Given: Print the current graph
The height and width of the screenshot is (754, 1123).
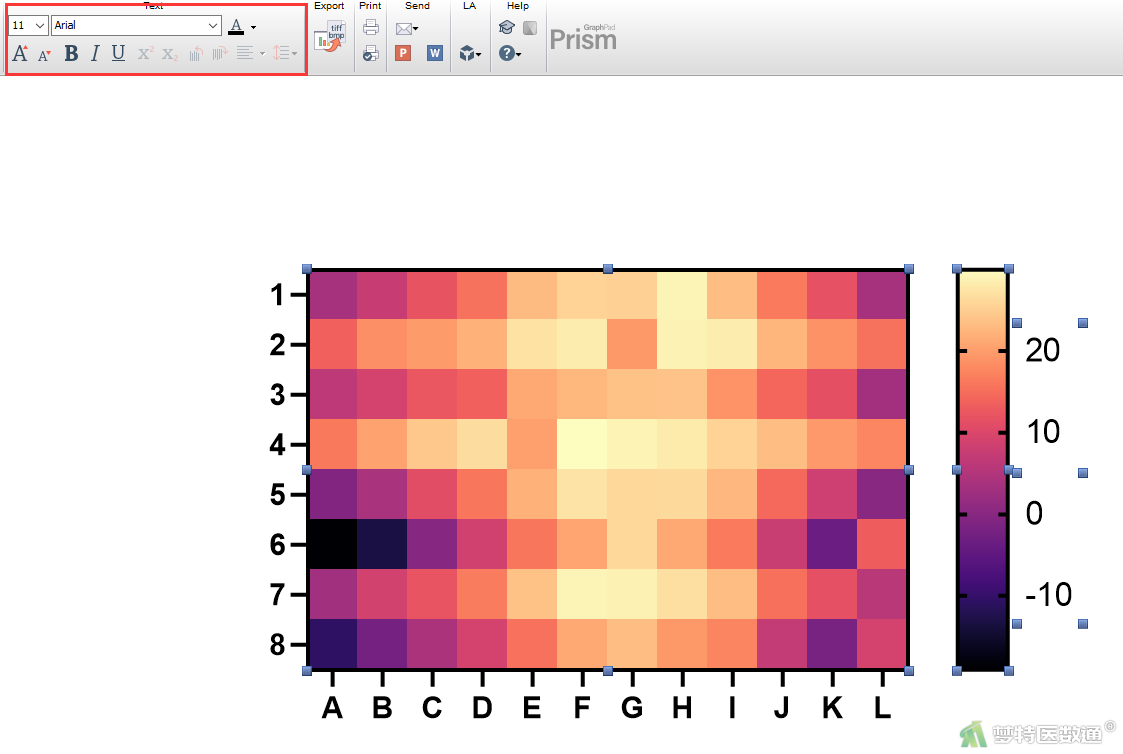Looking at the screenshot, I should tap(370, 28).
